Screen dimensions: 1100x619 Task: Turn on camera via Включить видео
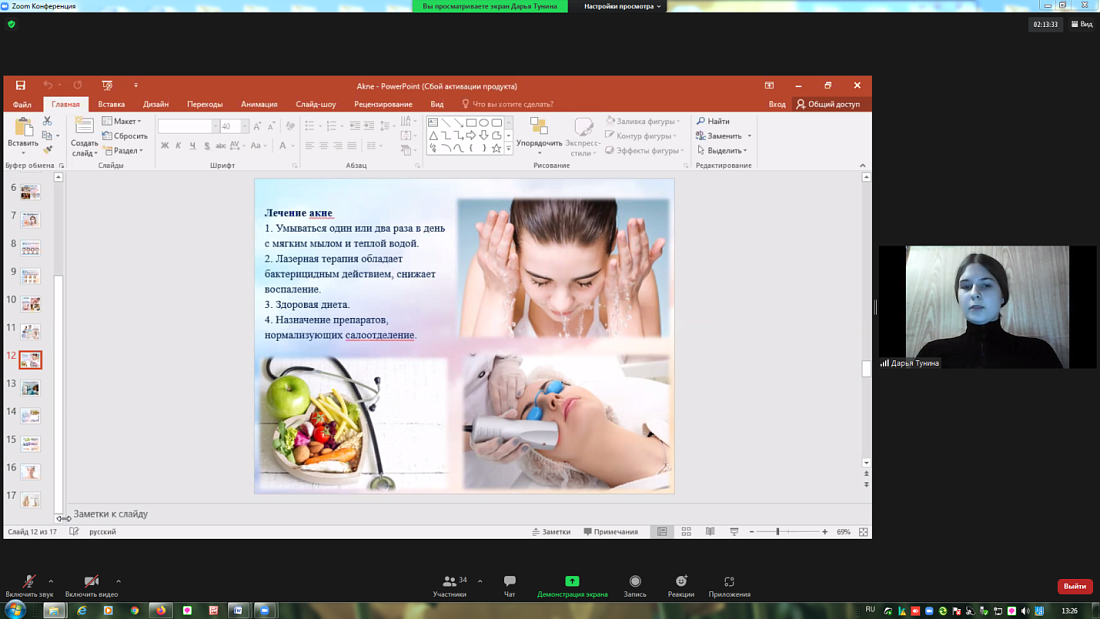click(x=91, y=582)
